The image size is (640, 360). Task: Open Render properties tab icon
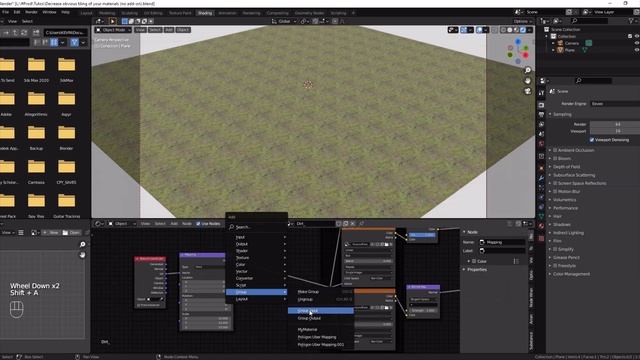(x=541, y=105)
